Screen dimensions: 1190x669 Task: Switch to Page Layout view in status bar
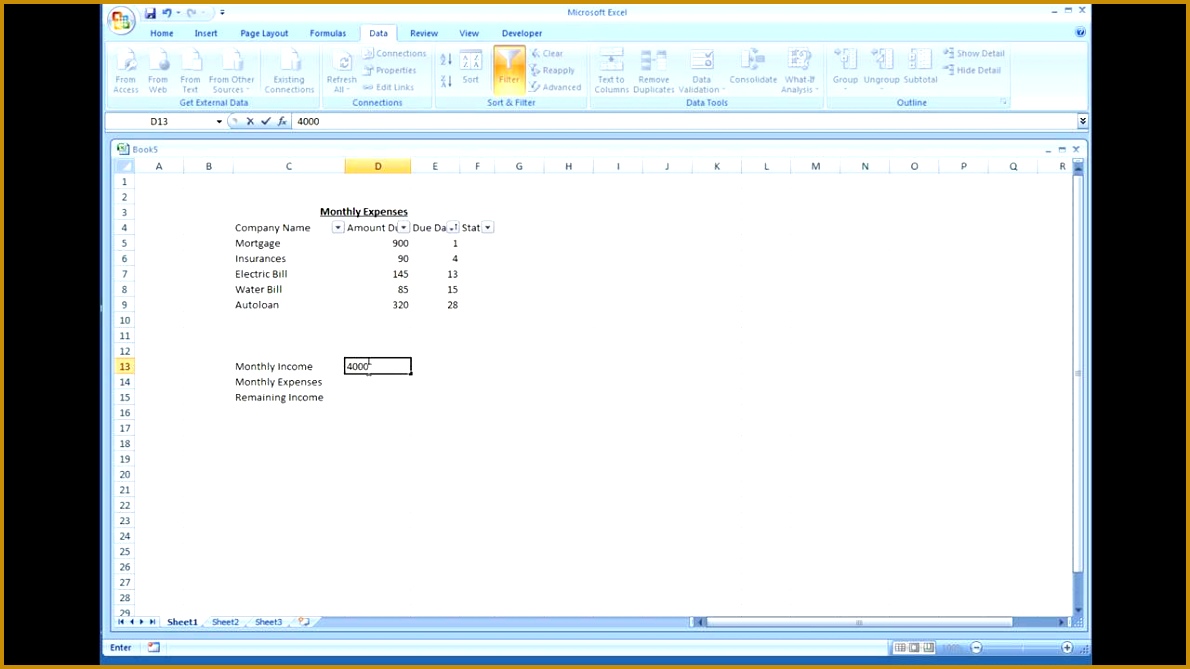[x=914, y=647]
